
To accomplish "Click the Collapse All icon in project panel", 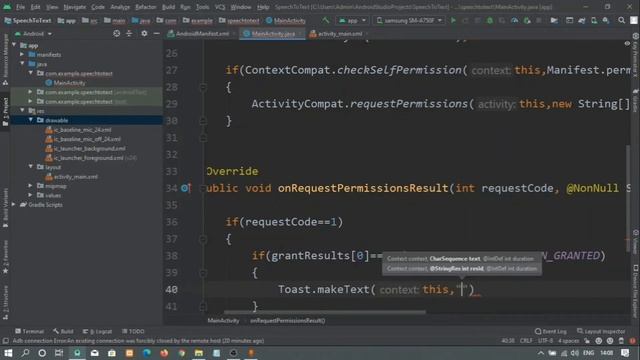I will (129, 33).
